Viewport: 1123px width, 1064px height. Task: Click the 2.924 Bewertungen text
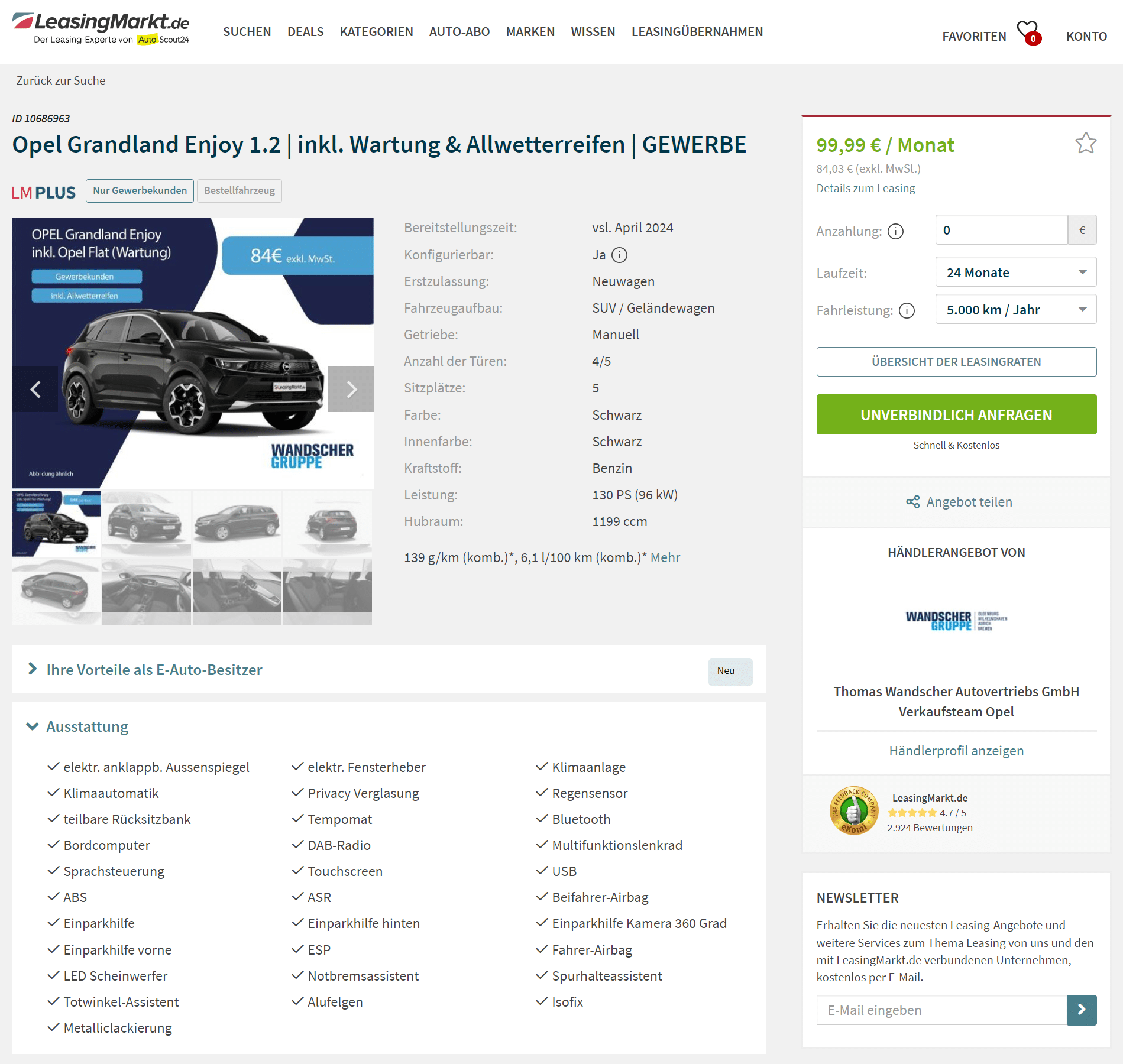pyautogui.click(x=930, y=828)
